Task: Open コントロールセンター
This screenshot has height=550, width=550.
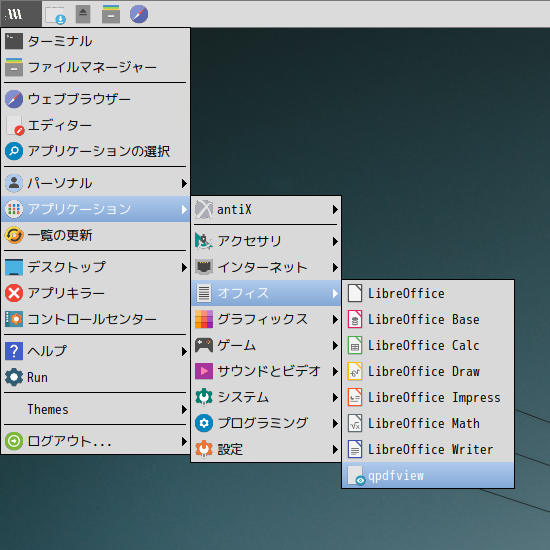Action: point(96,319)
